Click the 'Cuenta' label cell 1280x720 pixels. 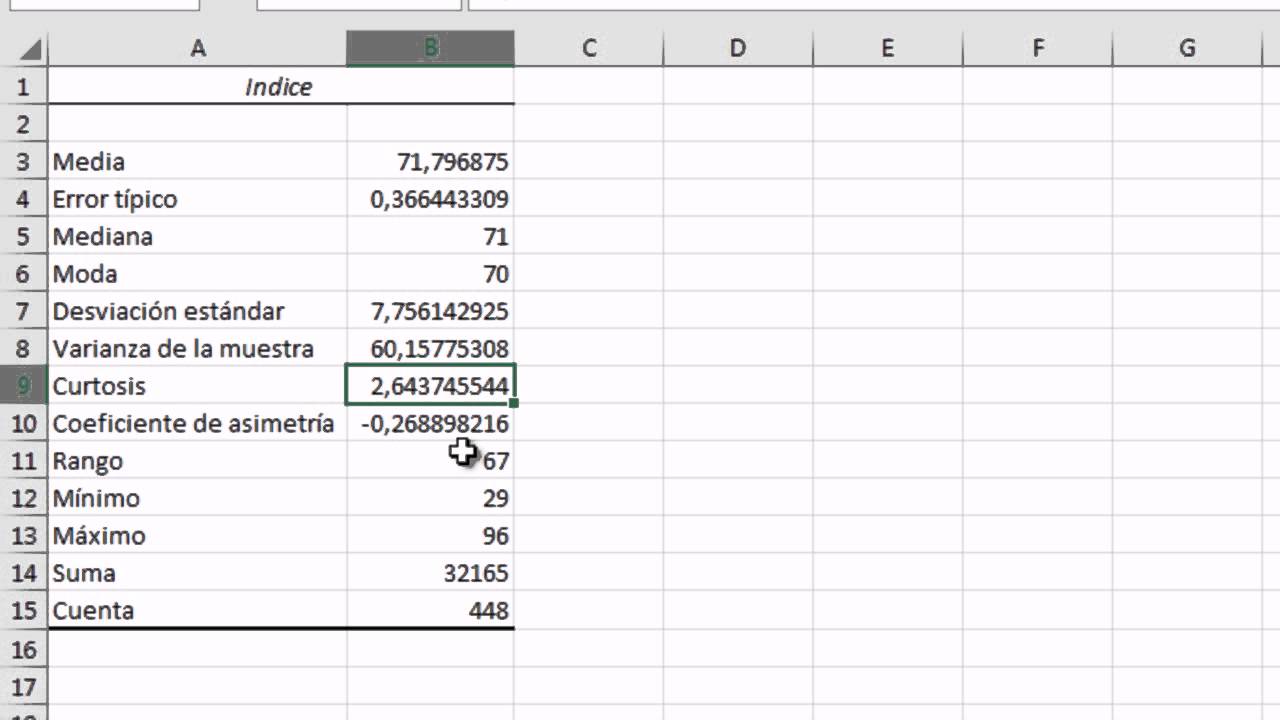(197, 611)
